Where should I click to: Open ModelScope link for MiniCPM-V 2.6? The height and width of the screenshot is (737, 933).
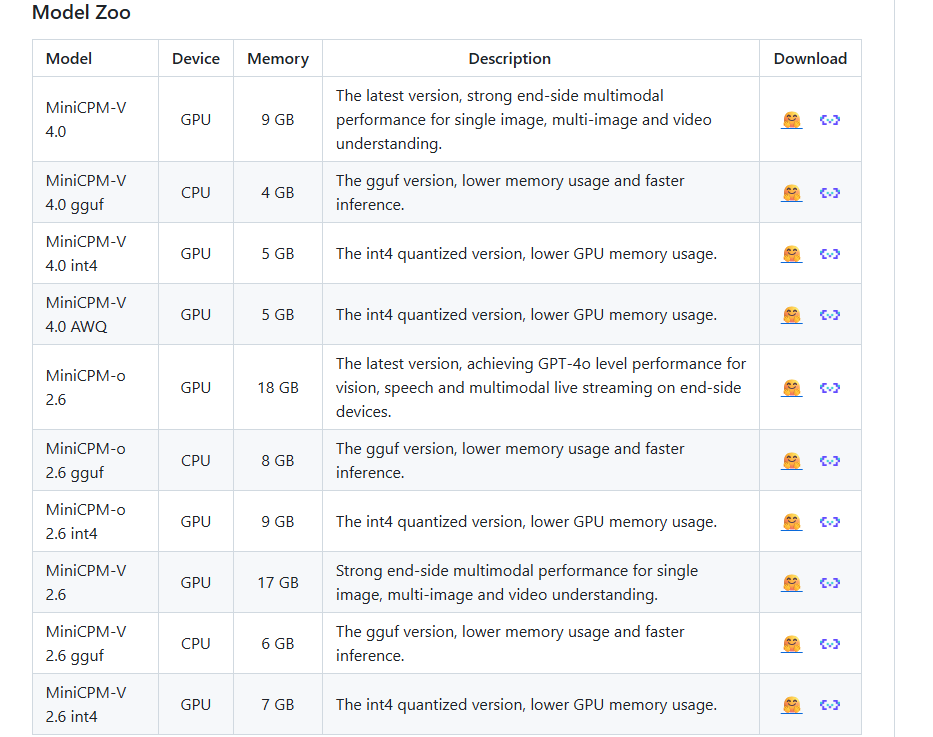coord(829,583)
